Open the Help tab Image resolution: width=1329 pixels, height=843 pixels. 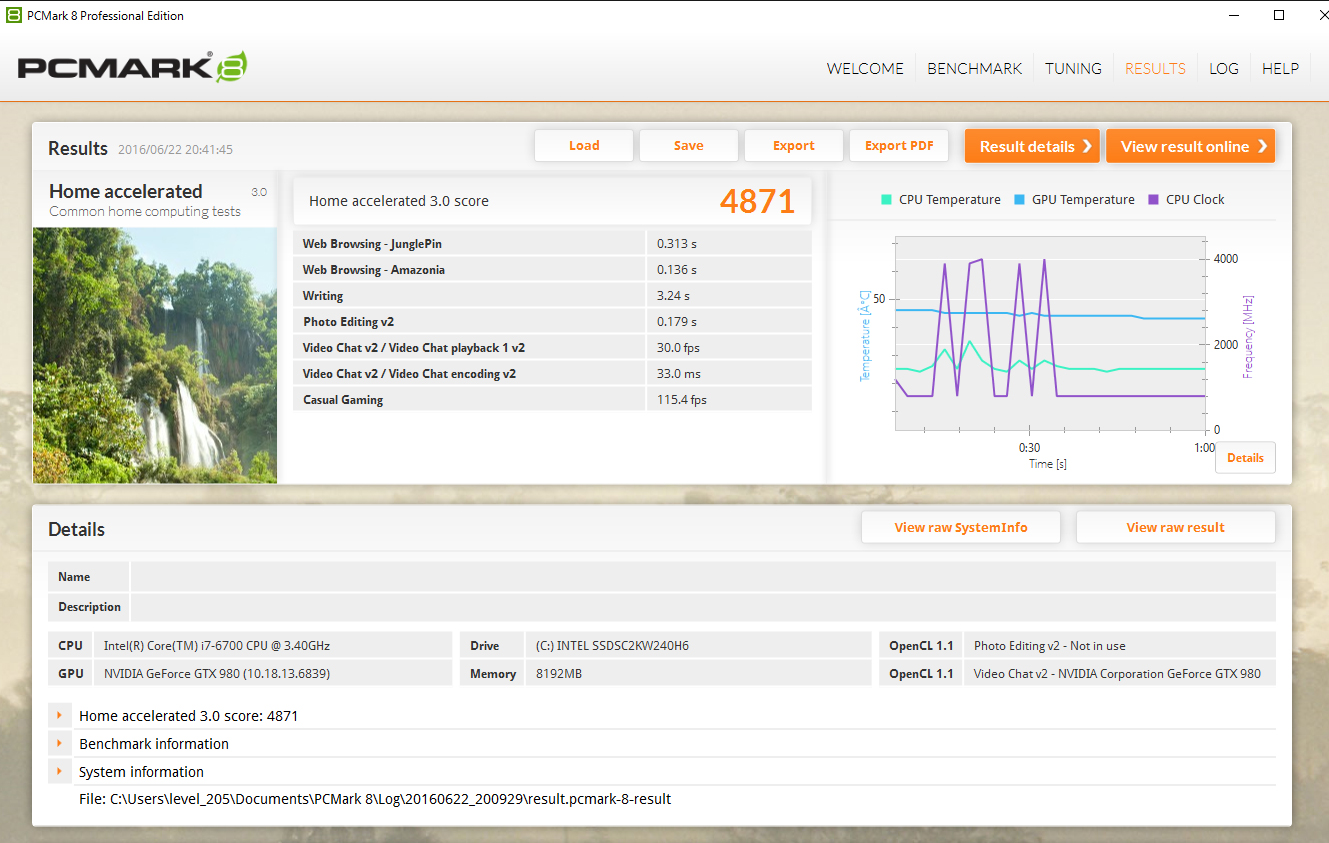click(1280, 69)
